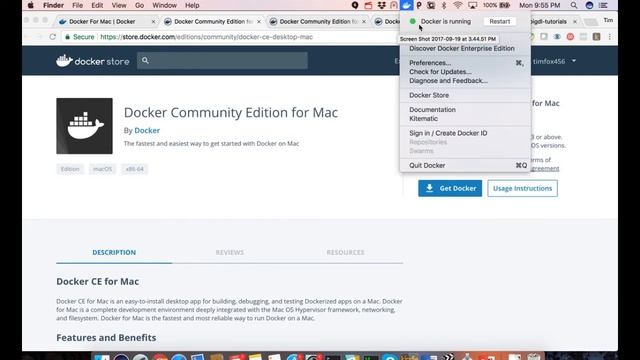Open Spotlight search icon
The image size is (640, 360).
[x=574, y=5]
